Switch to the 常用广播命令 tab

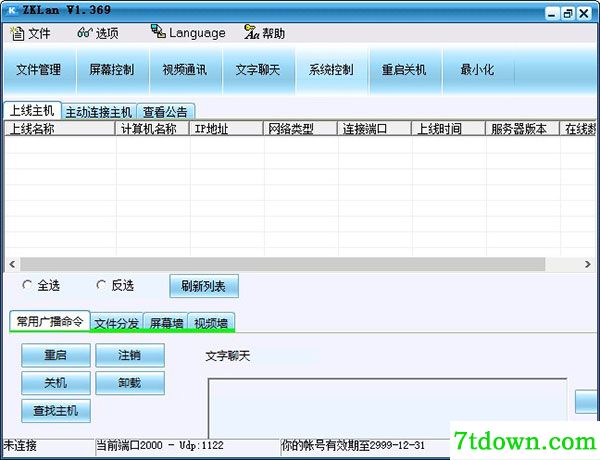pyautogui.click(x=50, y=321)
